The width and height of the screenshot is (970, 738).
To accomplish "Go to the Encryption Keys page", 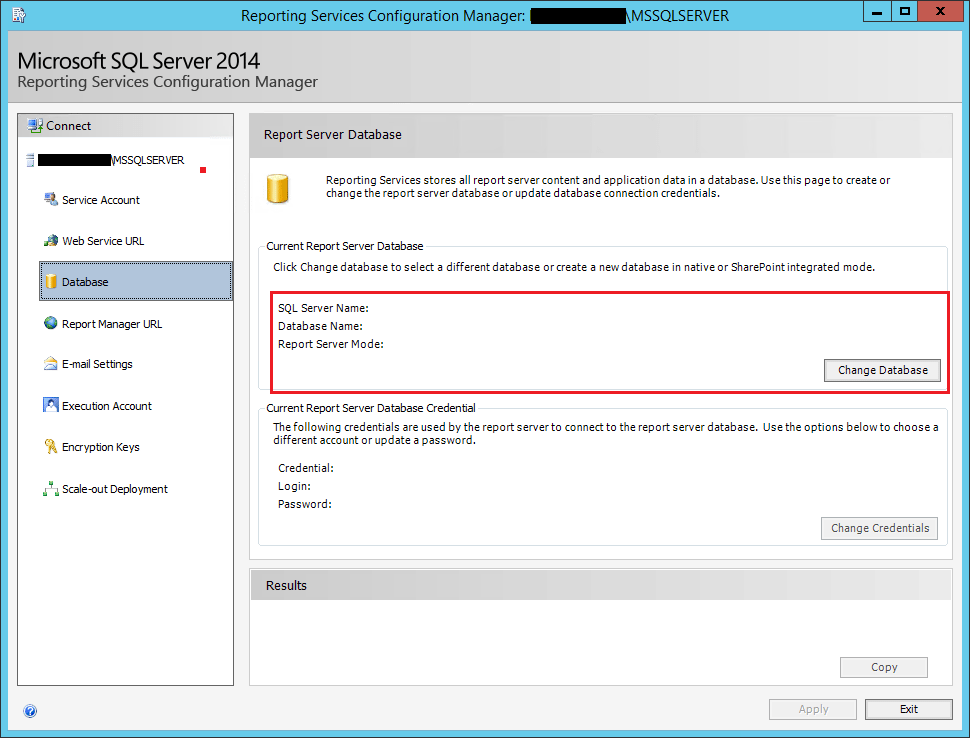I will (x=101, y=447).
